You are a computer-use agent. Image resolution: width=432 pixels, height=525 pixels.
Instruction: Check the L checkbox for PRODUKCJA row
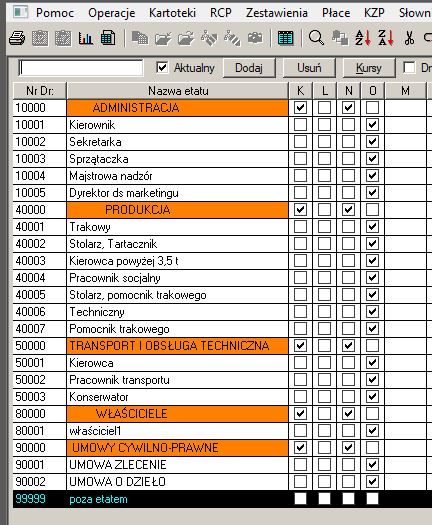pos(324,210)
